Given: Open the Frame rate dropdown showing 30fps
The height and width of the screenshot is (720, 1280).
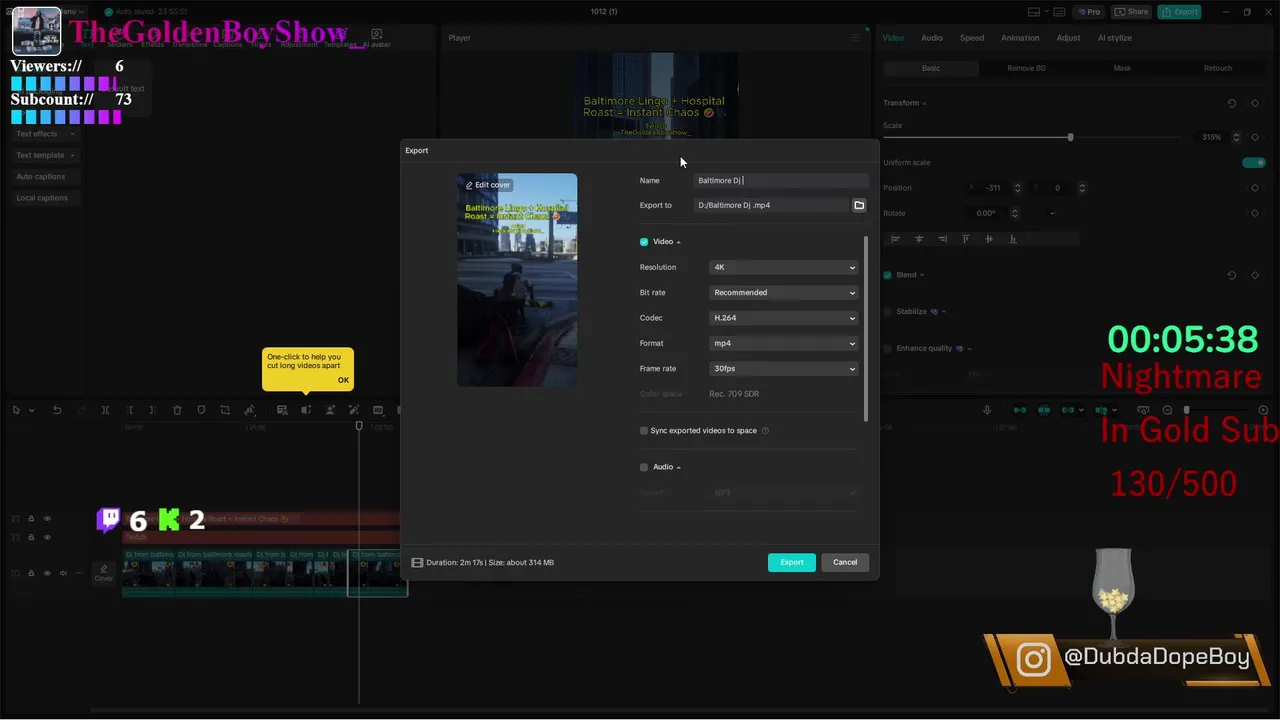Looking at the screenshot, I should (784, 369).
